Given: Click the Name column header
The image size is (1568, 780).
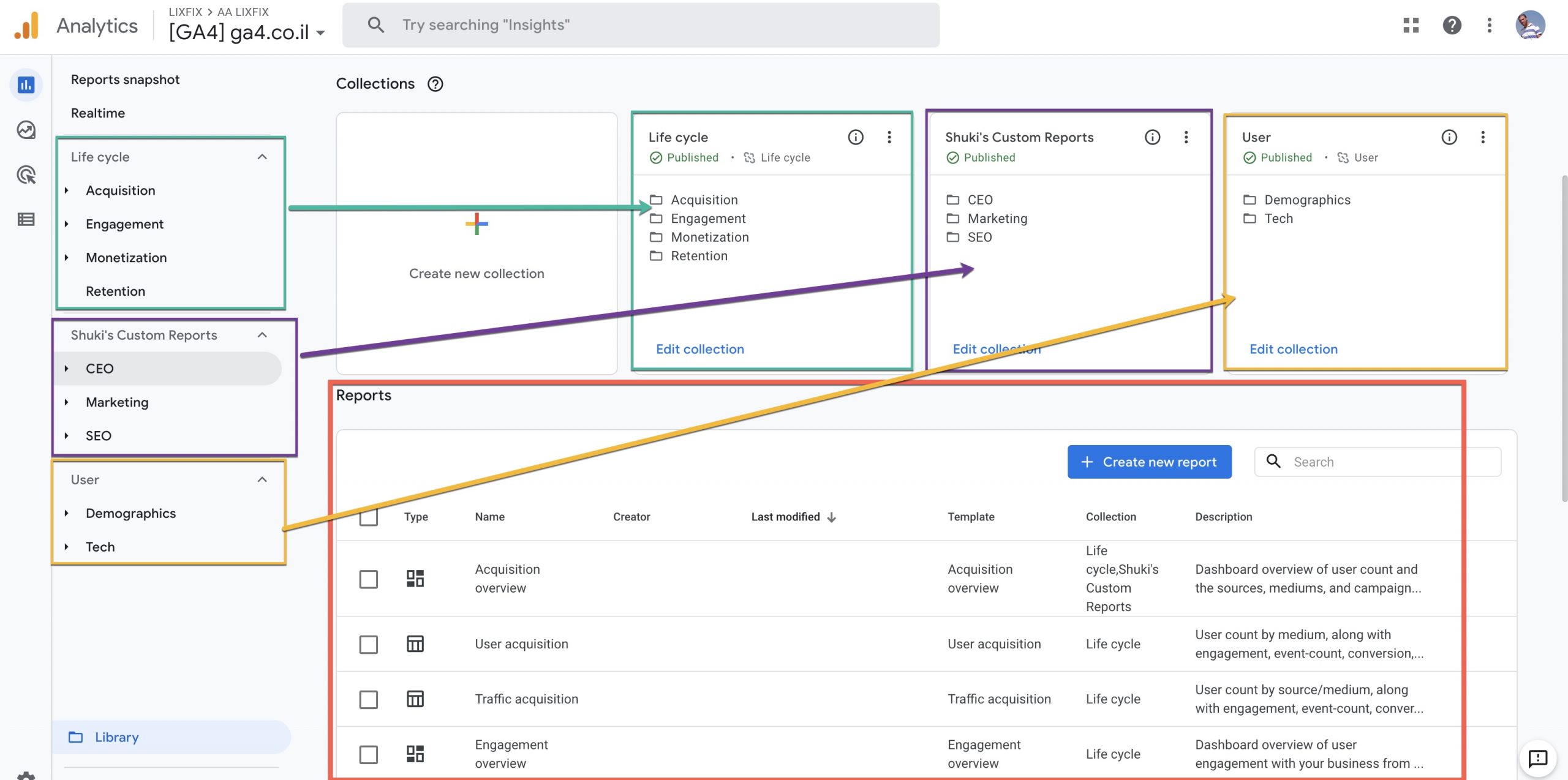Looking at the screenshot, I should (490, 517).
